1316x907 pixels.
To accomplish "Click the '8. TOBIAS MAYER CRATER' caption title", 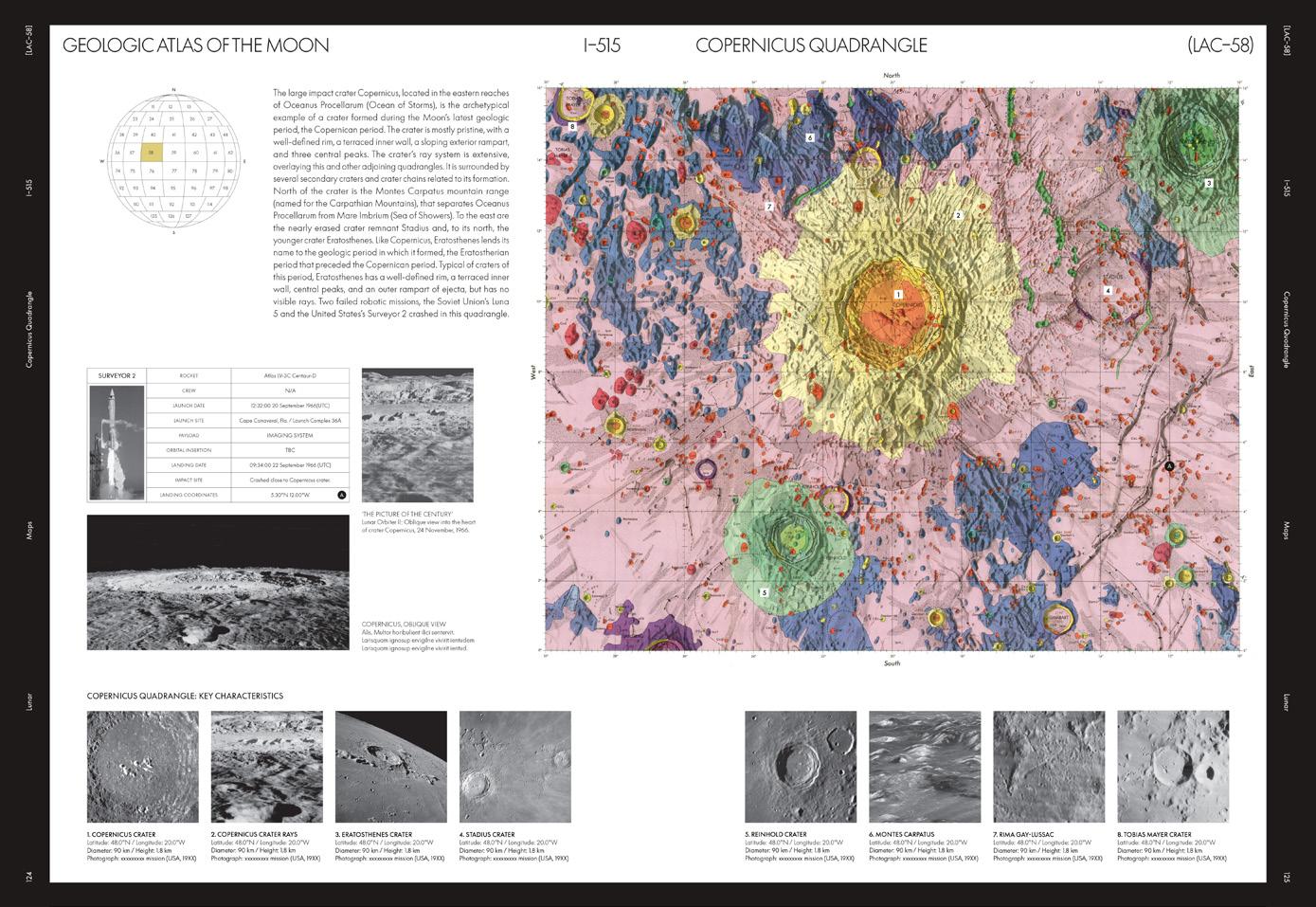I will coord(1154,835).
